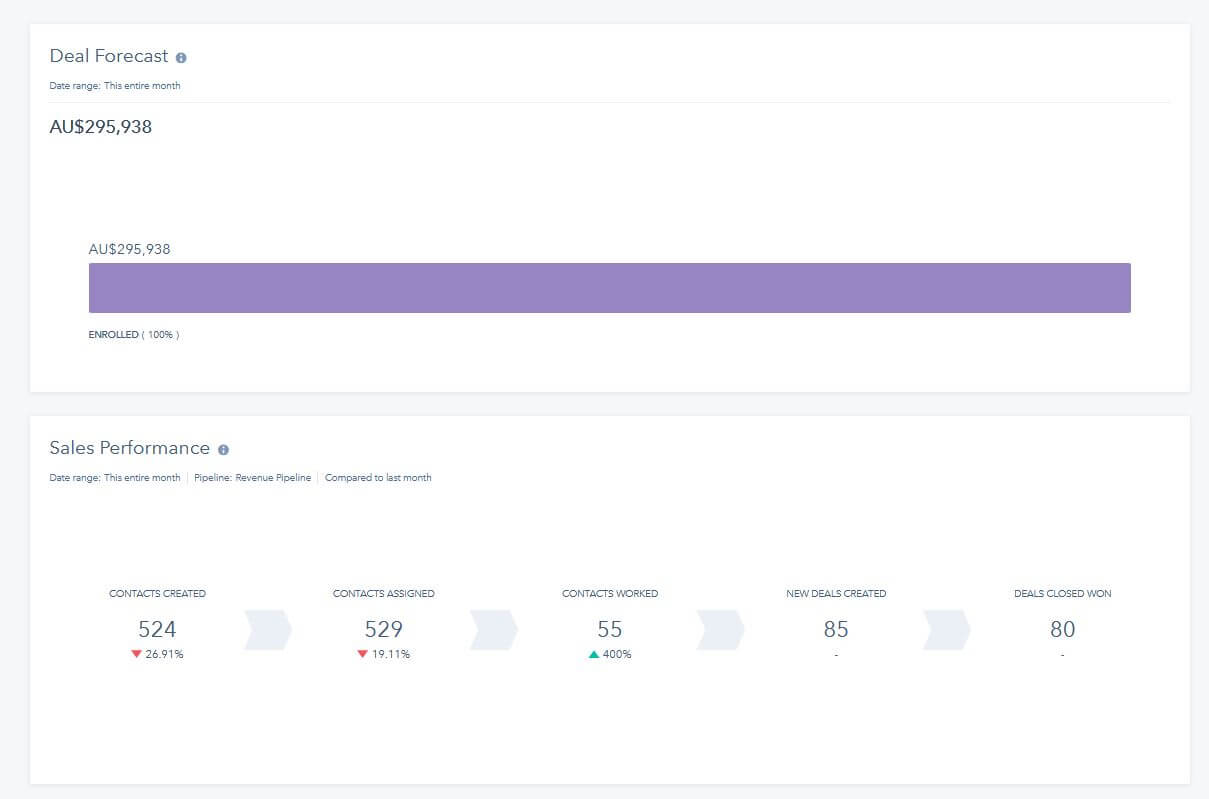Click the Pipeline: Revenue Pipeline filter text

click(252, 478)
